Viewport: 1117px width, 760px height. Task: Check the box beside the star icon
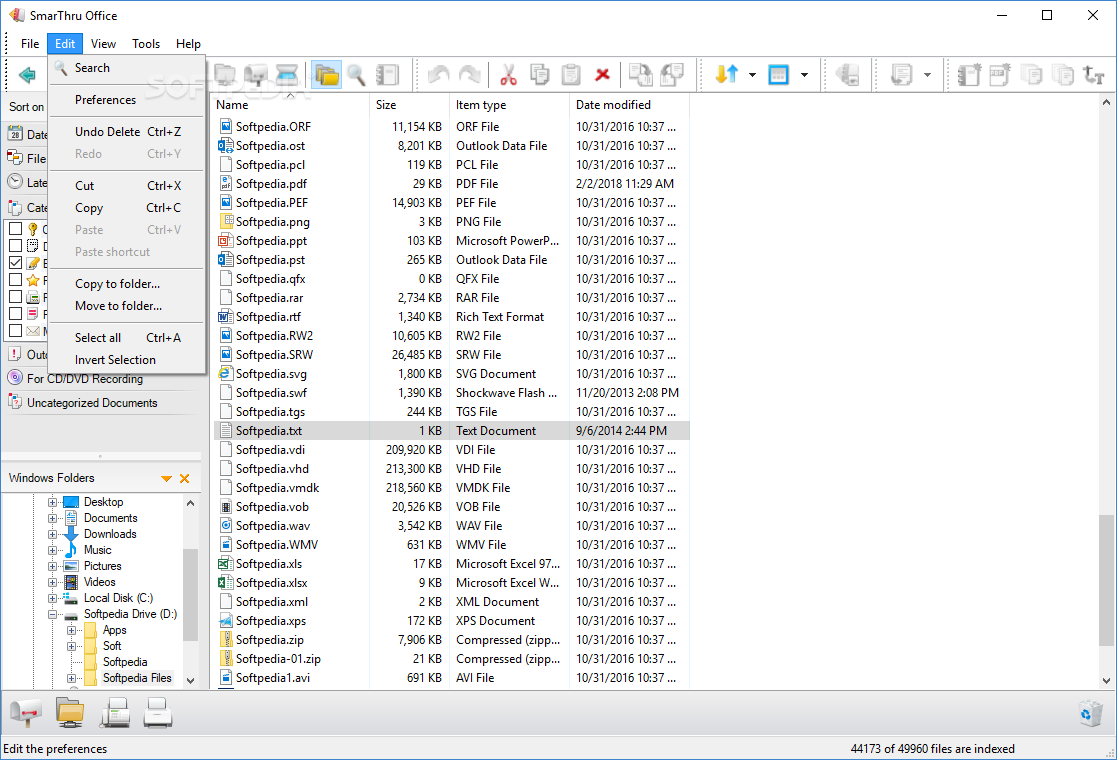tap(15, 280)
